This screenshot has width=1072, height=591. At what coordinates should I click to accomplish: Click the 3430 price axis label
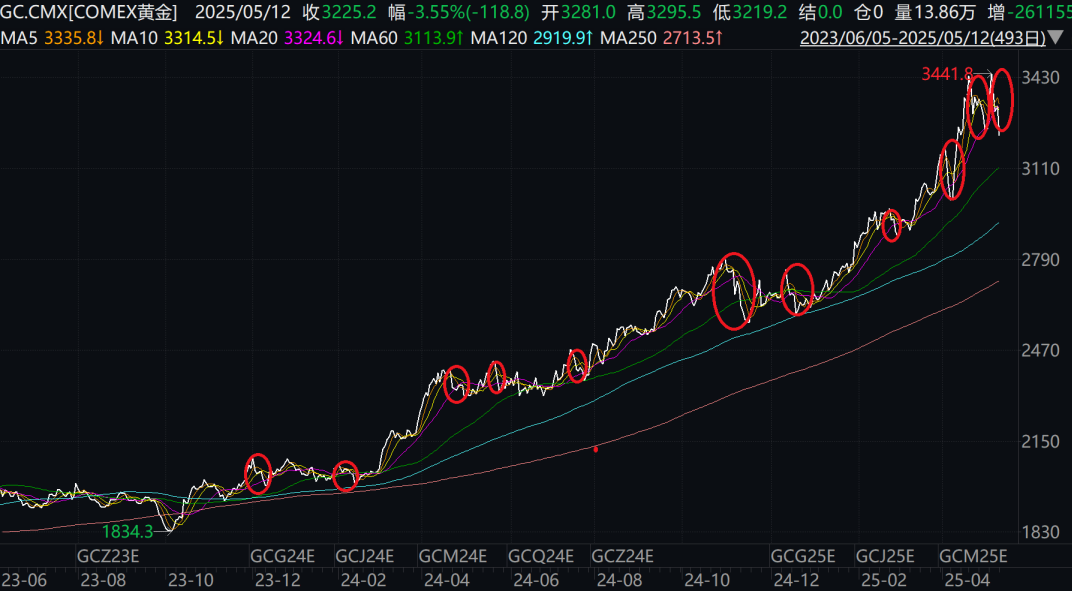pyautogui.click(x=1041, y=79)
